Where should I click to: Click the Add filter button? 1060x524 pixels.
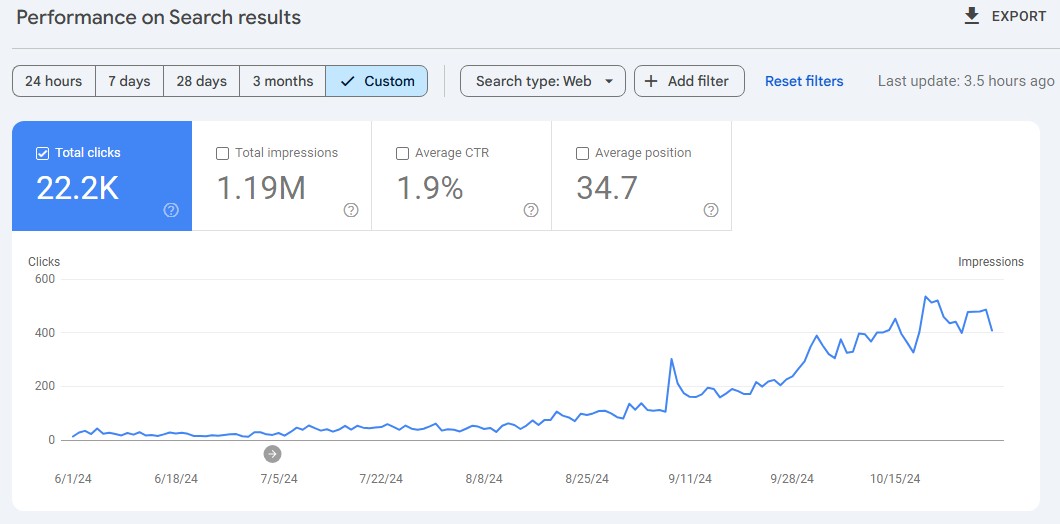(689, 81)
